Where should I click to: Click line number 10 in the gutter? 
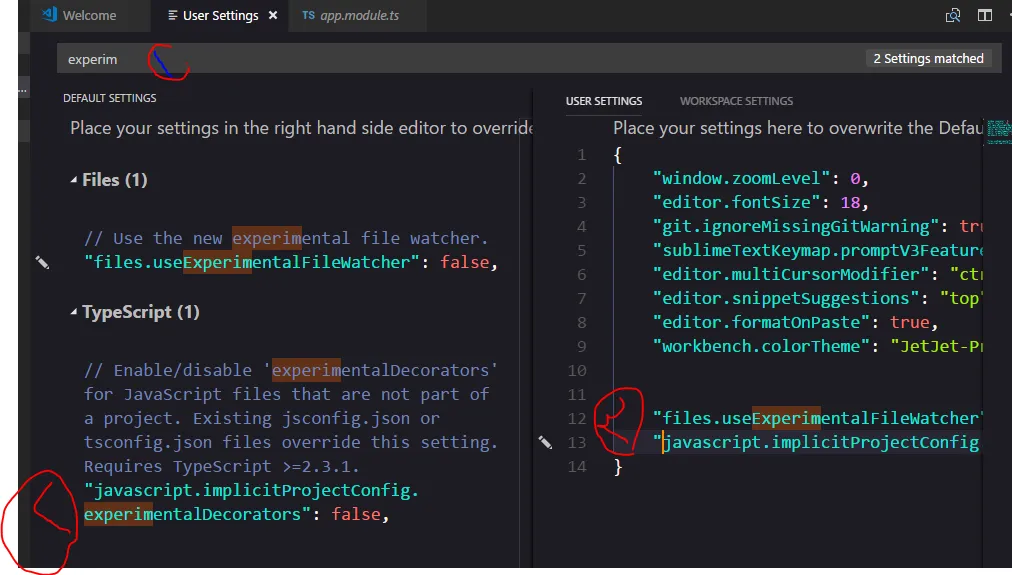pyautogui.click(x=577, y=370)
